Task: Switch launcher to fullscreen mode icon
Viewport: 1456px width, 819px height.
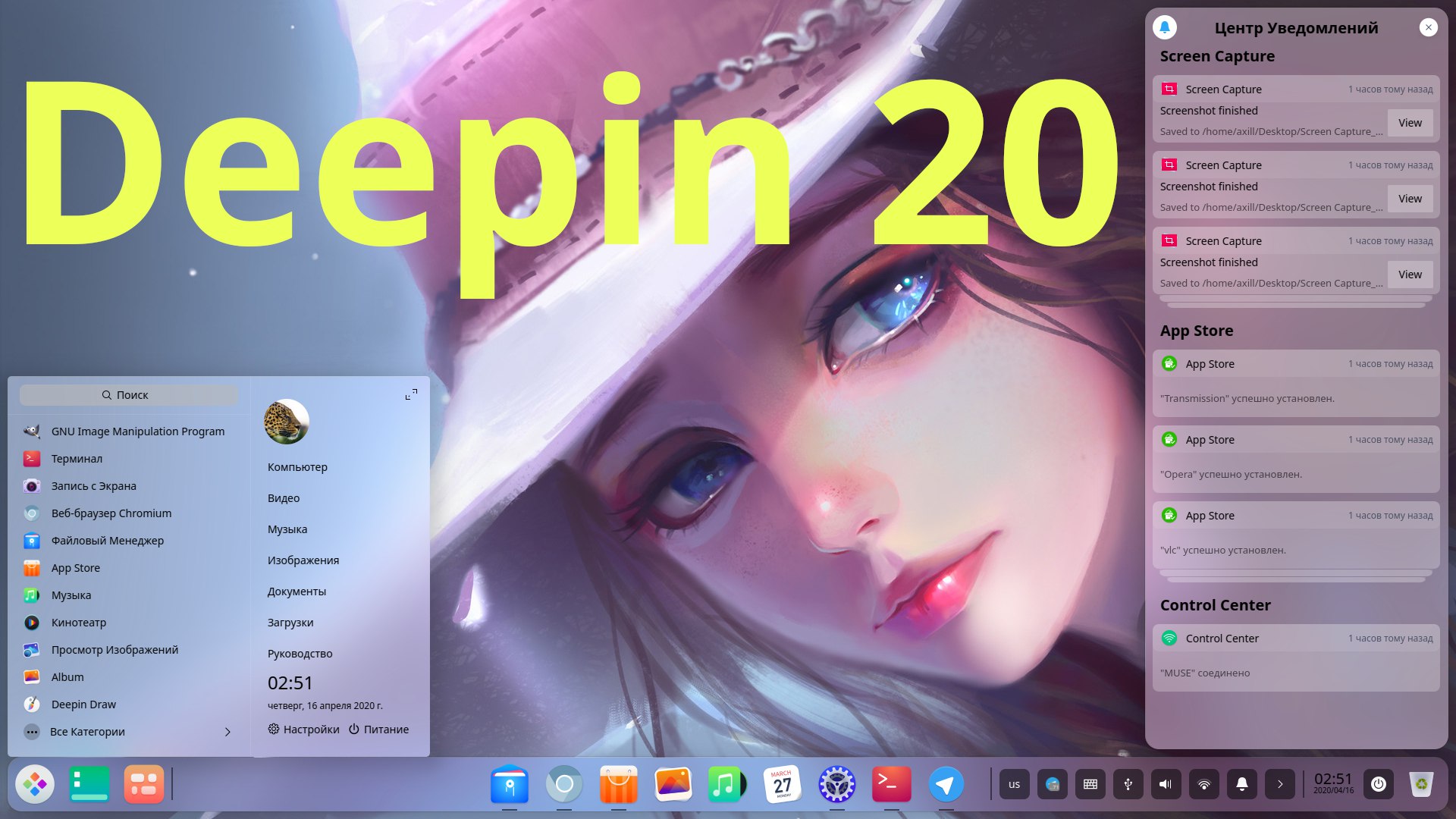Action: point(411,395)
